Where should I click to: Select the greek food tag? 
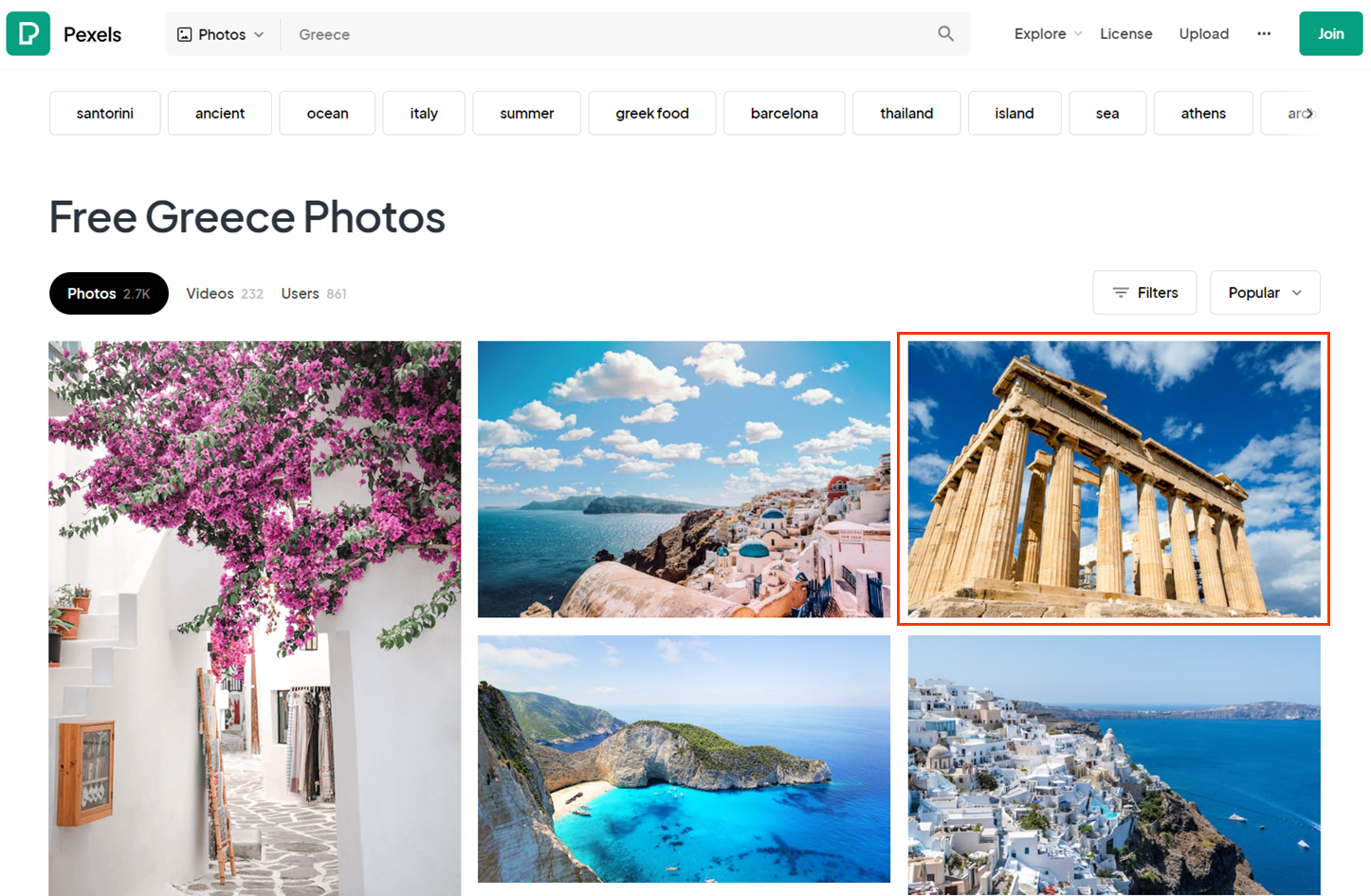652,113
